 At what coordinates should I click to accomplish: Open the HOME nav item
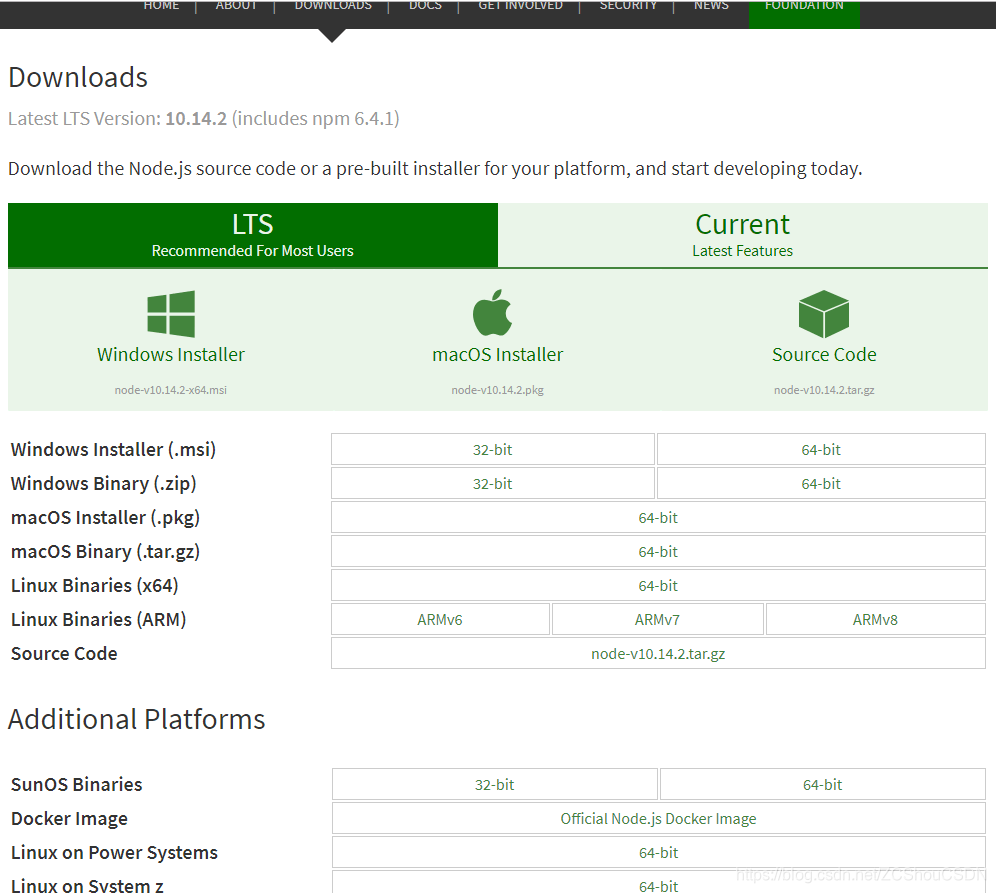coord(161,6)
